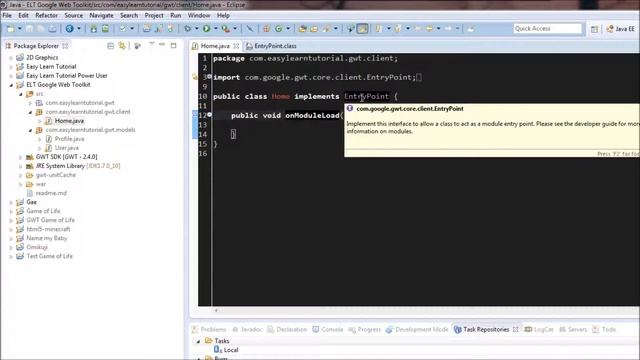Open the Console tab in bottom panel

tap(332, 329)
